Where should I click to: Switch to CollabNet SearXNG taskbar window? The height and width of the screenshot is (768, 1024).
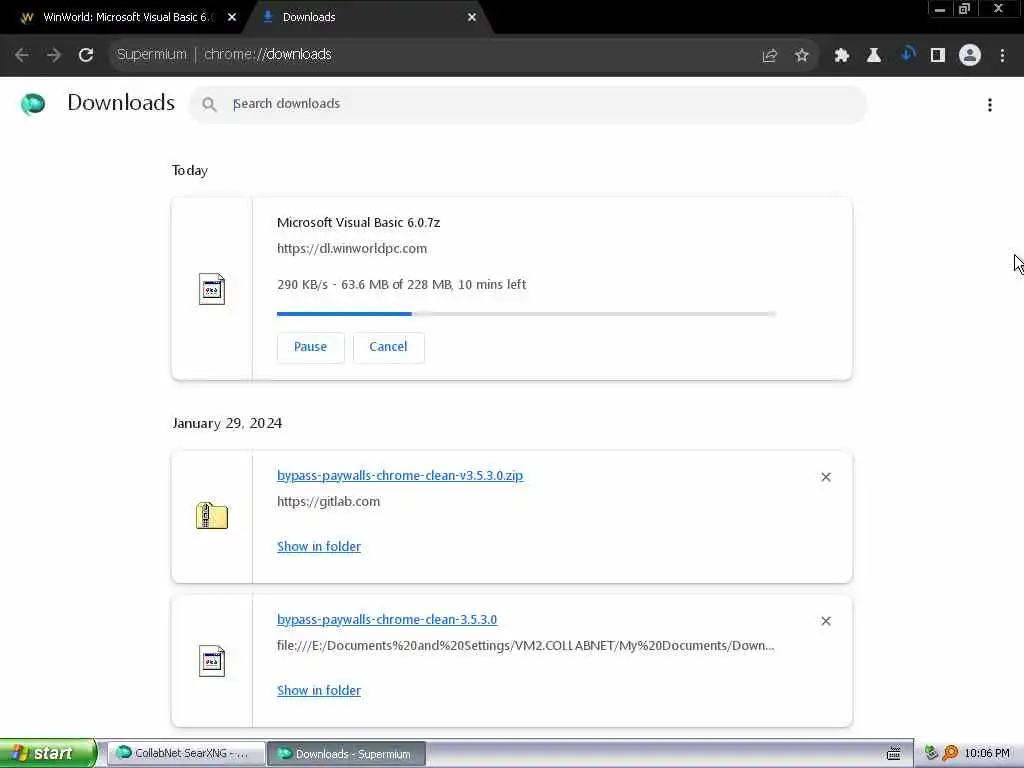coord(186,753)
